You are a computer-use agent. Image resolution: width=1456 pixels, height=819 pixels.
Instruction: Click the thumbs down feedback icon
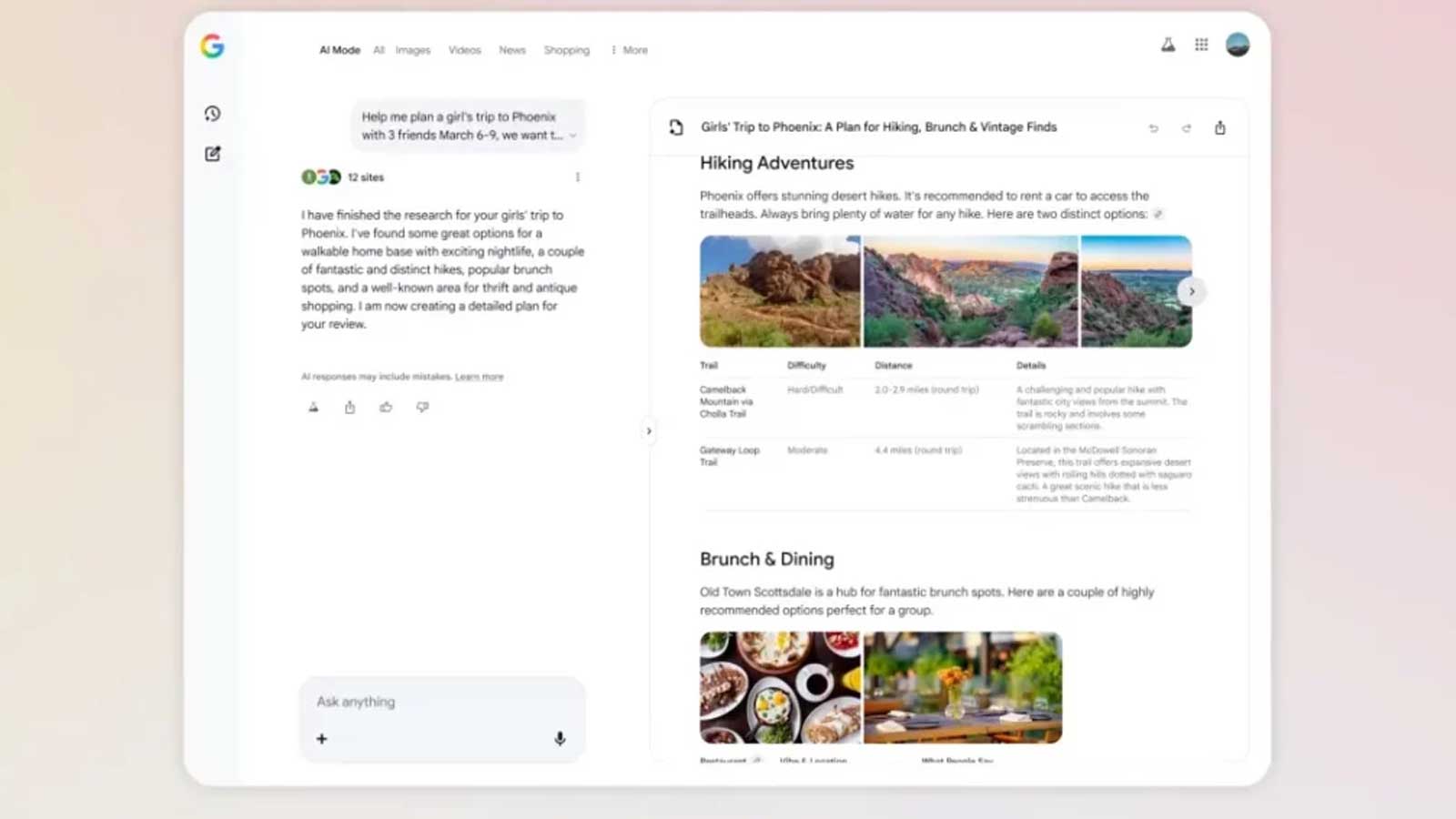pos(422,407)
